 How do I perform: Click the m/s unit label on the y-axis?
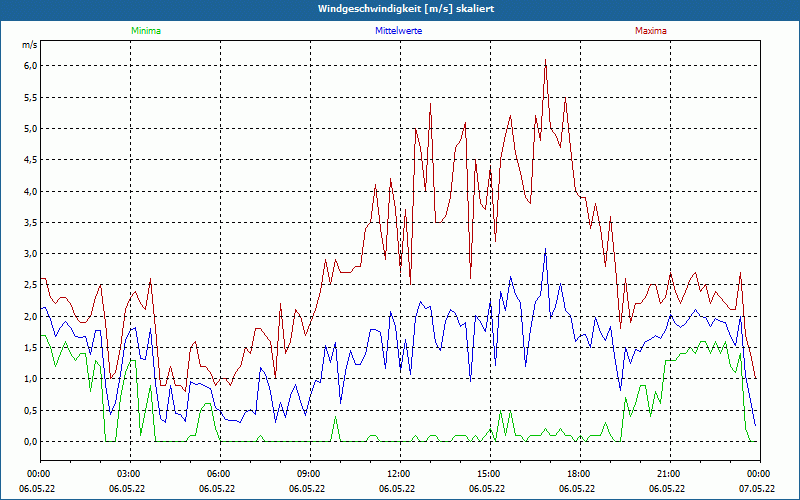(x=30, y=45)
